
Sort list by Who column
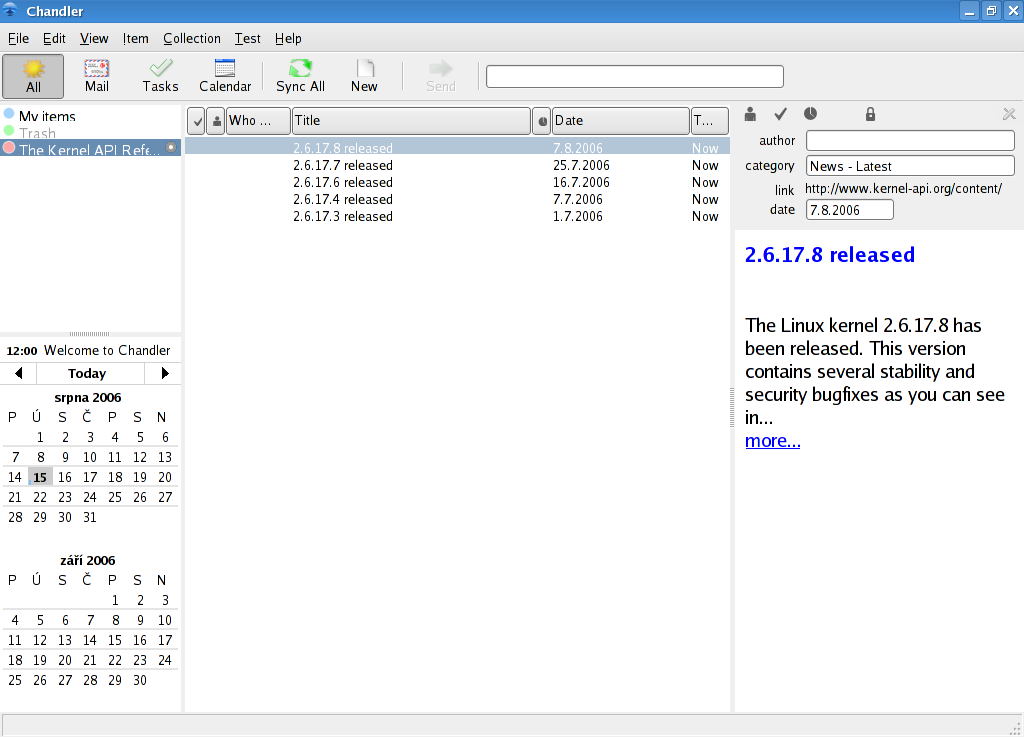click(258, 121)
